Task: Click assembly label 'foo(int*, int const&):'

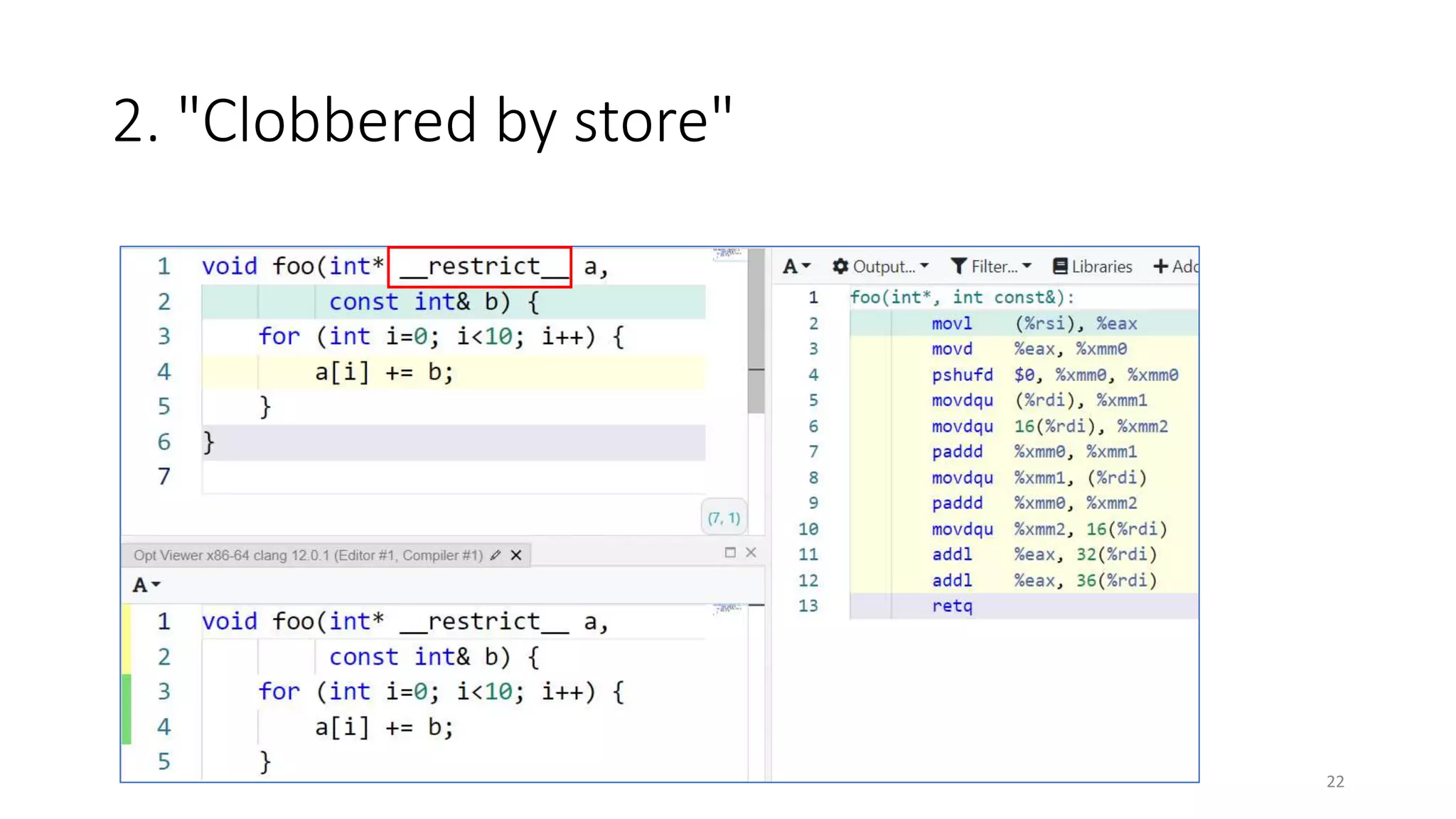Action: coord(963,297)
